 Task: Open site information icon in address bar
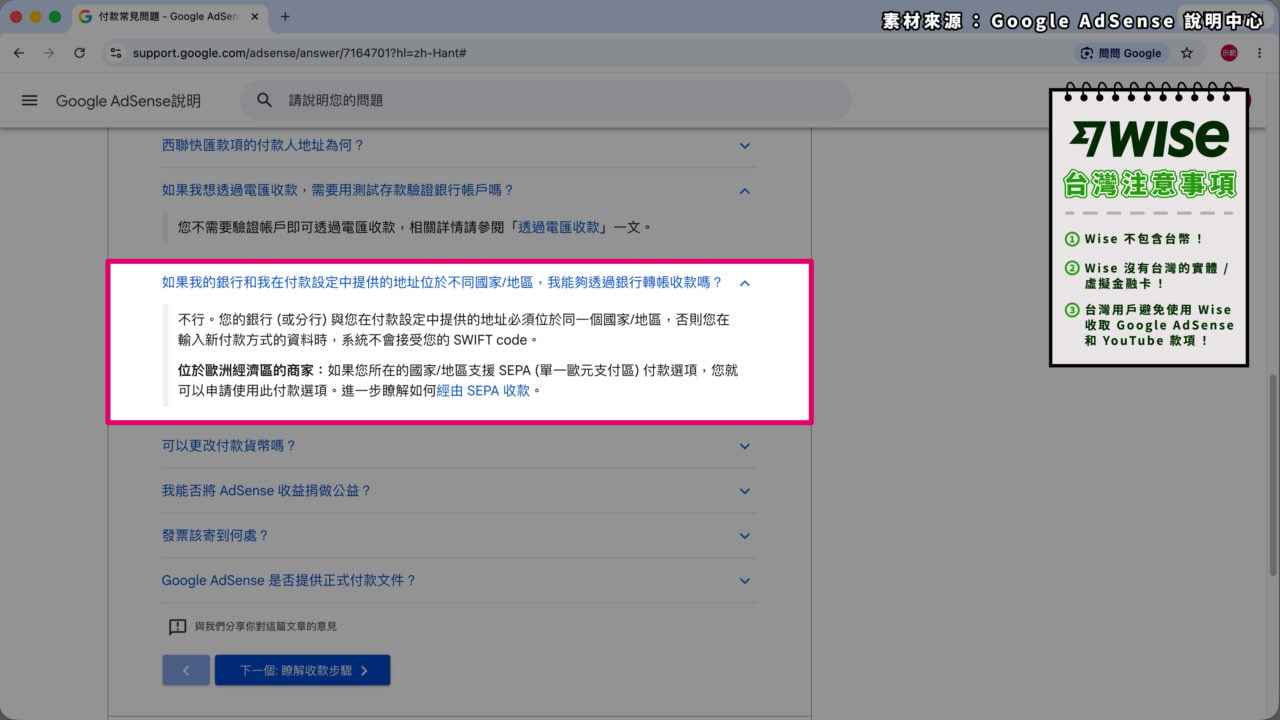coord(115,53)
